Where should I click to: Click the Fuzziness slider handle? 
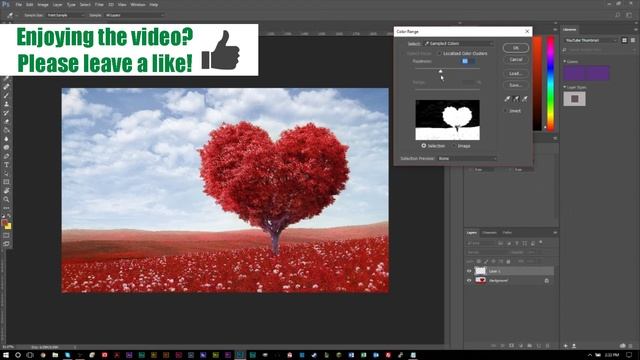[x=440, y=71]
